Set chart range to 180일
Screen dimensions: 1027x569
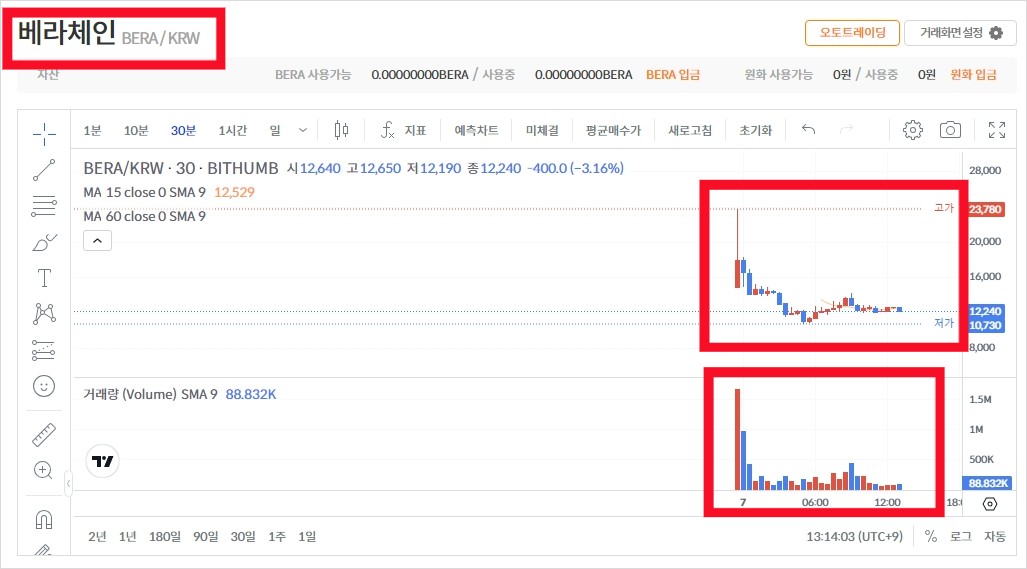[x=165, y=536]
